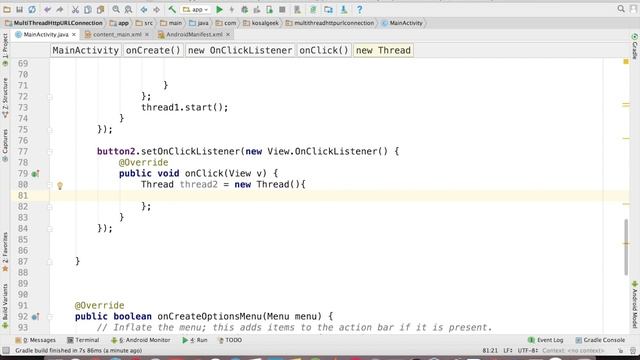
Task: Click the lightbulb intention icon on line 80
Action: click(x=60, y=186)
